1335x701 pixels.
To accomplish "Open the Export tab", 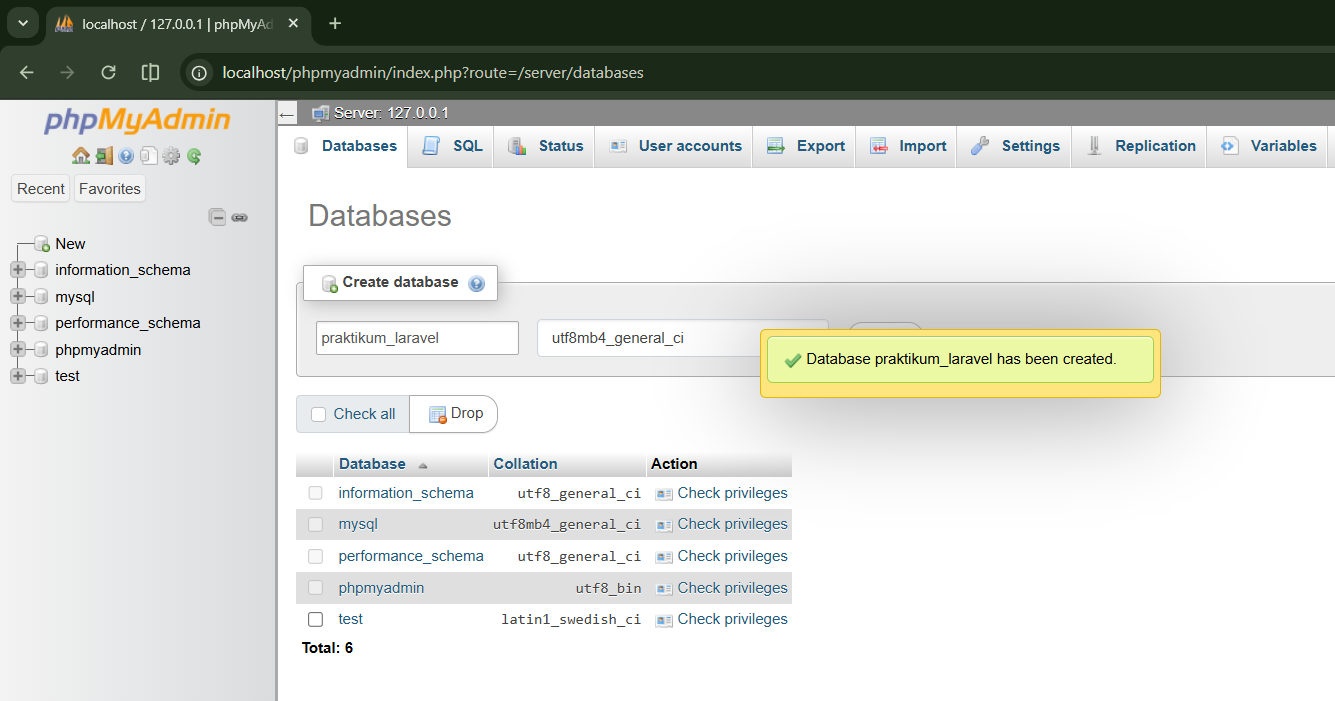I will [806, 146].
